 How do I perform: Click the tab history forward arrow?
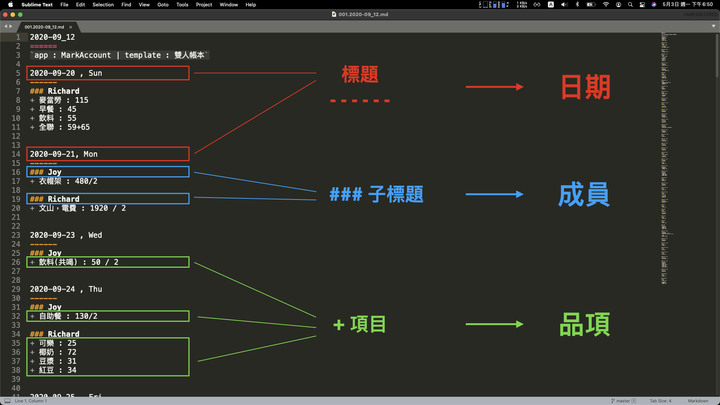point(10,27)
